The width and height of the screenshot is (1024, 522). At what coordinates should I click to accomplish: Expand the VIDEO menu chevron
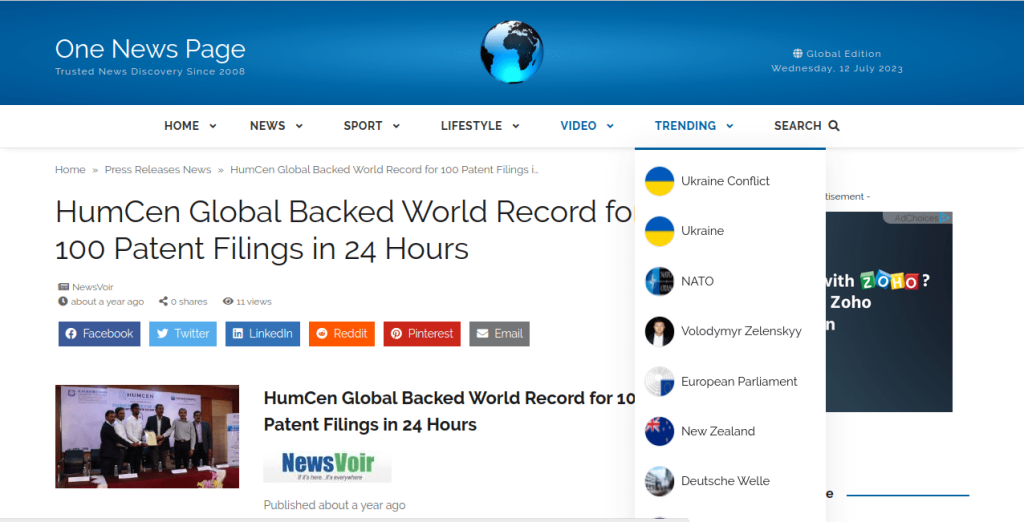pos(610,126)
